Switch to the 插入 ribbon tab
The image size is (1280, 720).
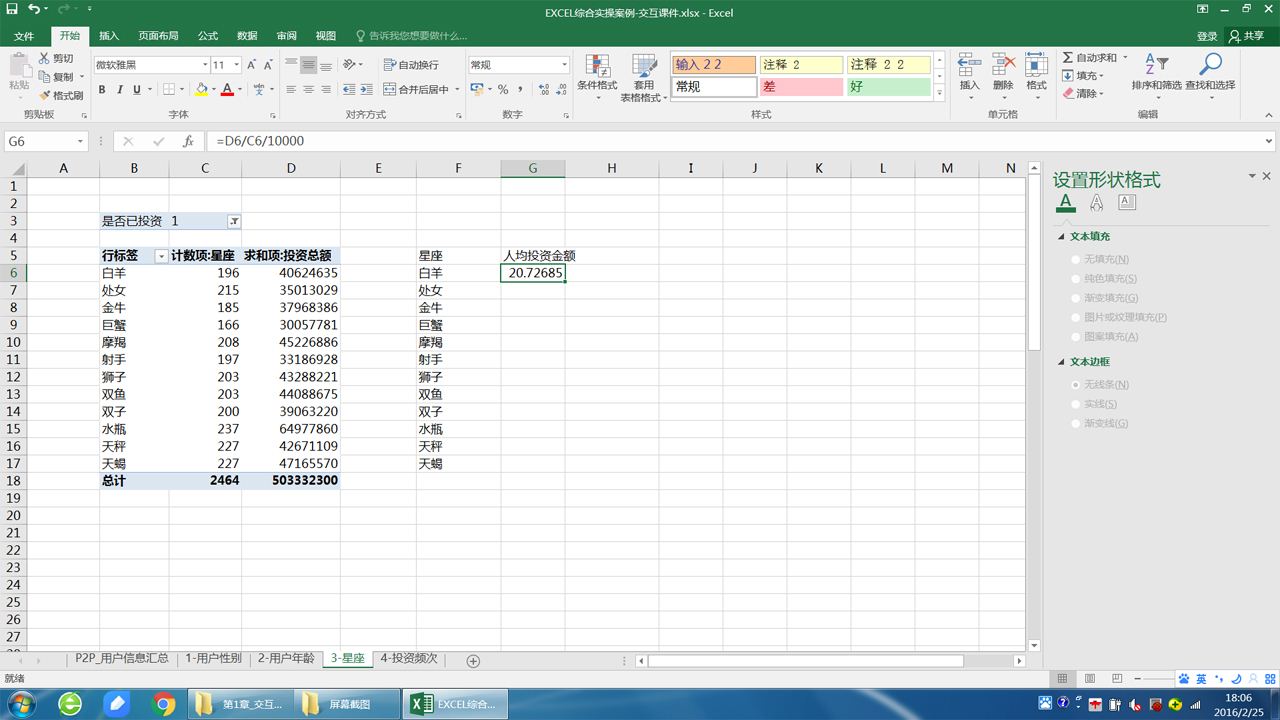[x=108, y=36]
